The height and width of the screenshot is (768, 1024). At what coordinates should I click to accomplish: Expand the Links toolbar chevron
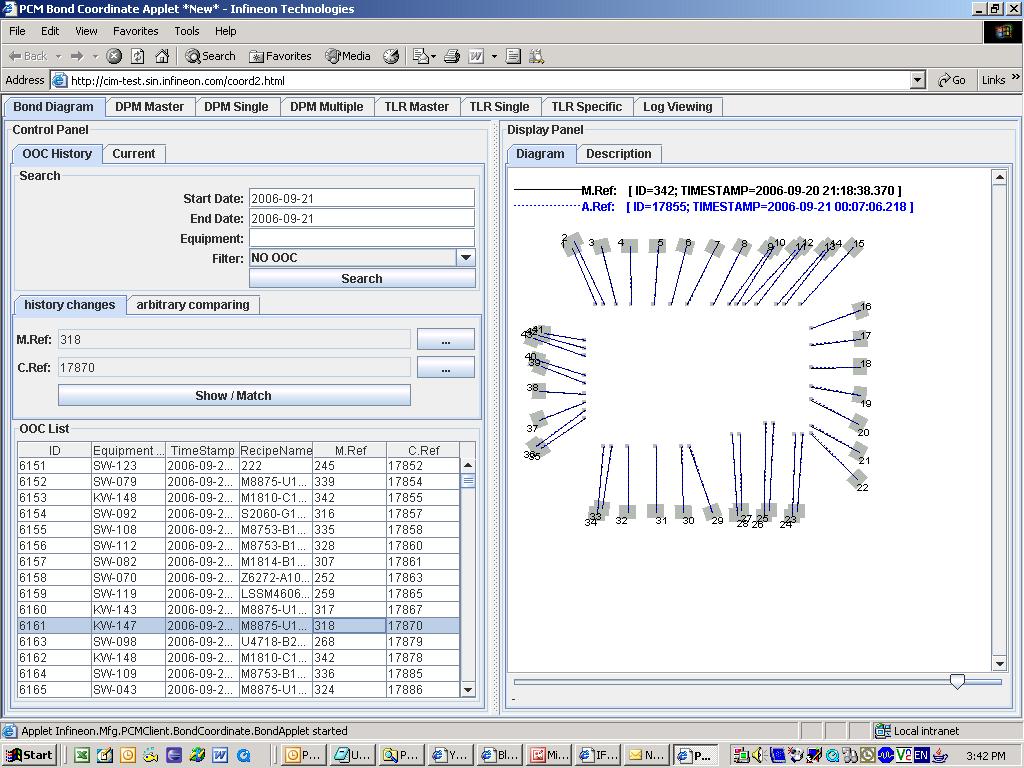1016,78
